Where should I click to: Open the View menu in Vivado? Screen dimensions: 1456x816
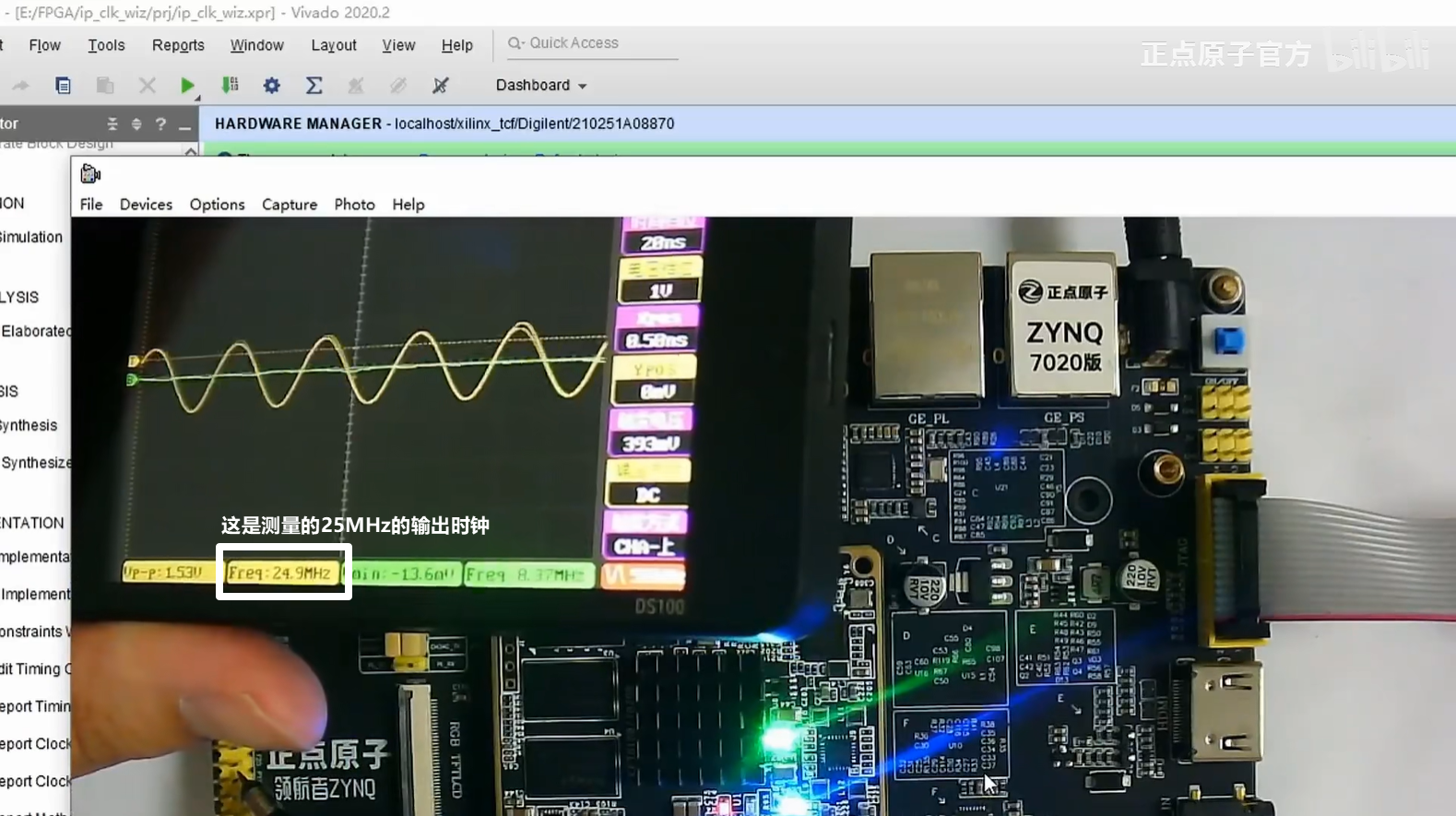(398, 45)
